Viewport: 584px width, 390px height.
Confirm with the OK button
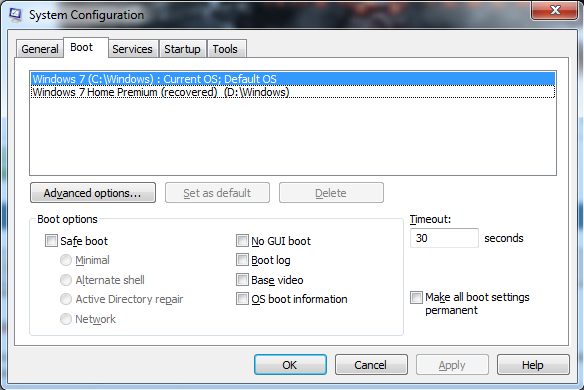point(290,365)
